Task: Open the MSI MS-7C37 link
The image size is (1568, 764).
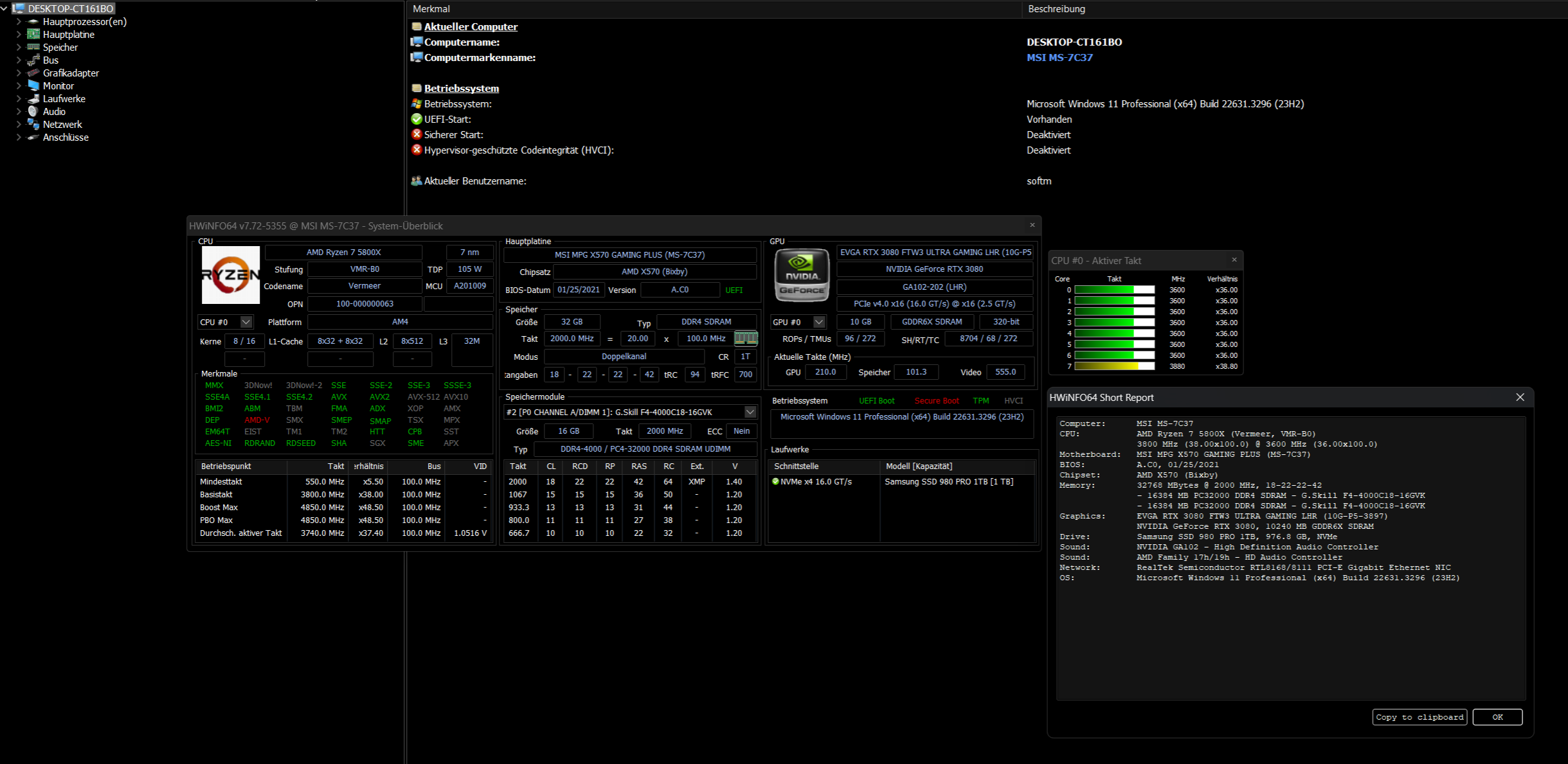Action: tap(1059, 57)
